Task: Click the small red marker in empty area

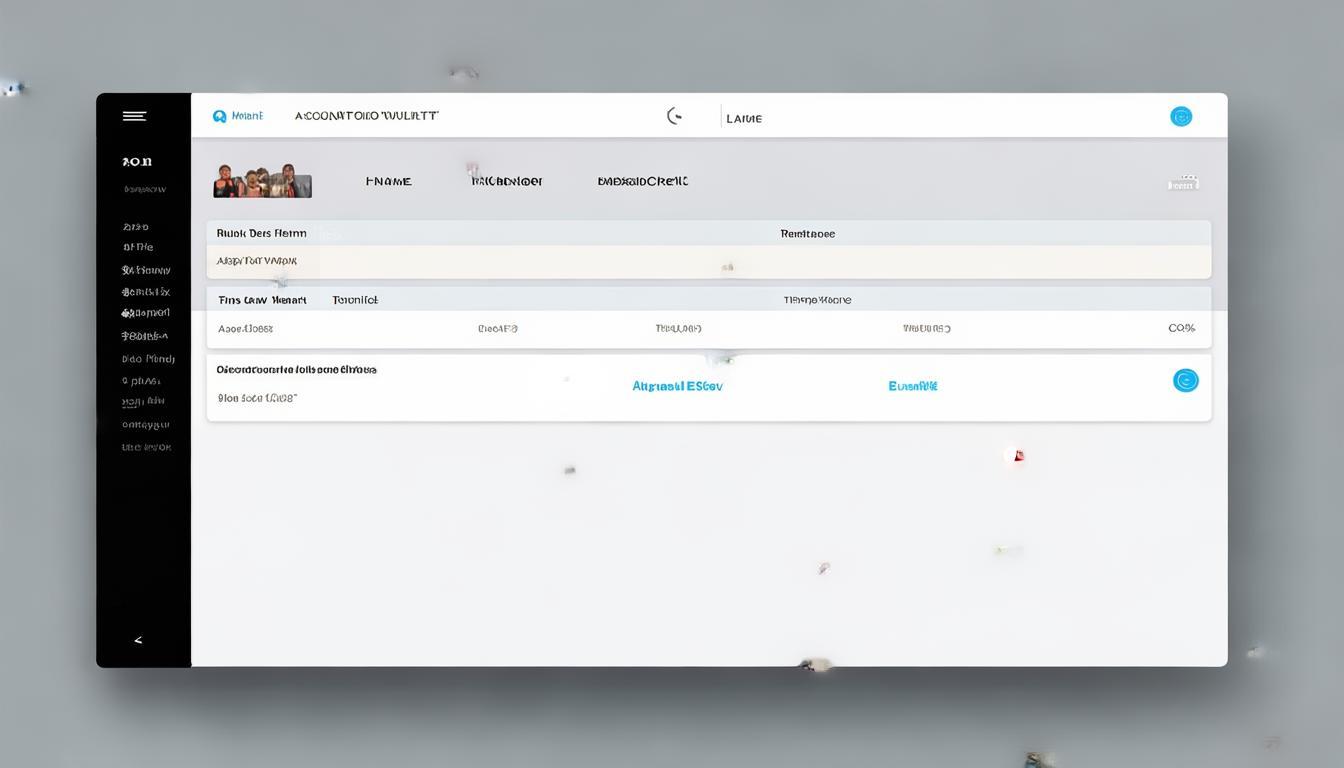Action: pyautogui.click(x=1017, y=456)
